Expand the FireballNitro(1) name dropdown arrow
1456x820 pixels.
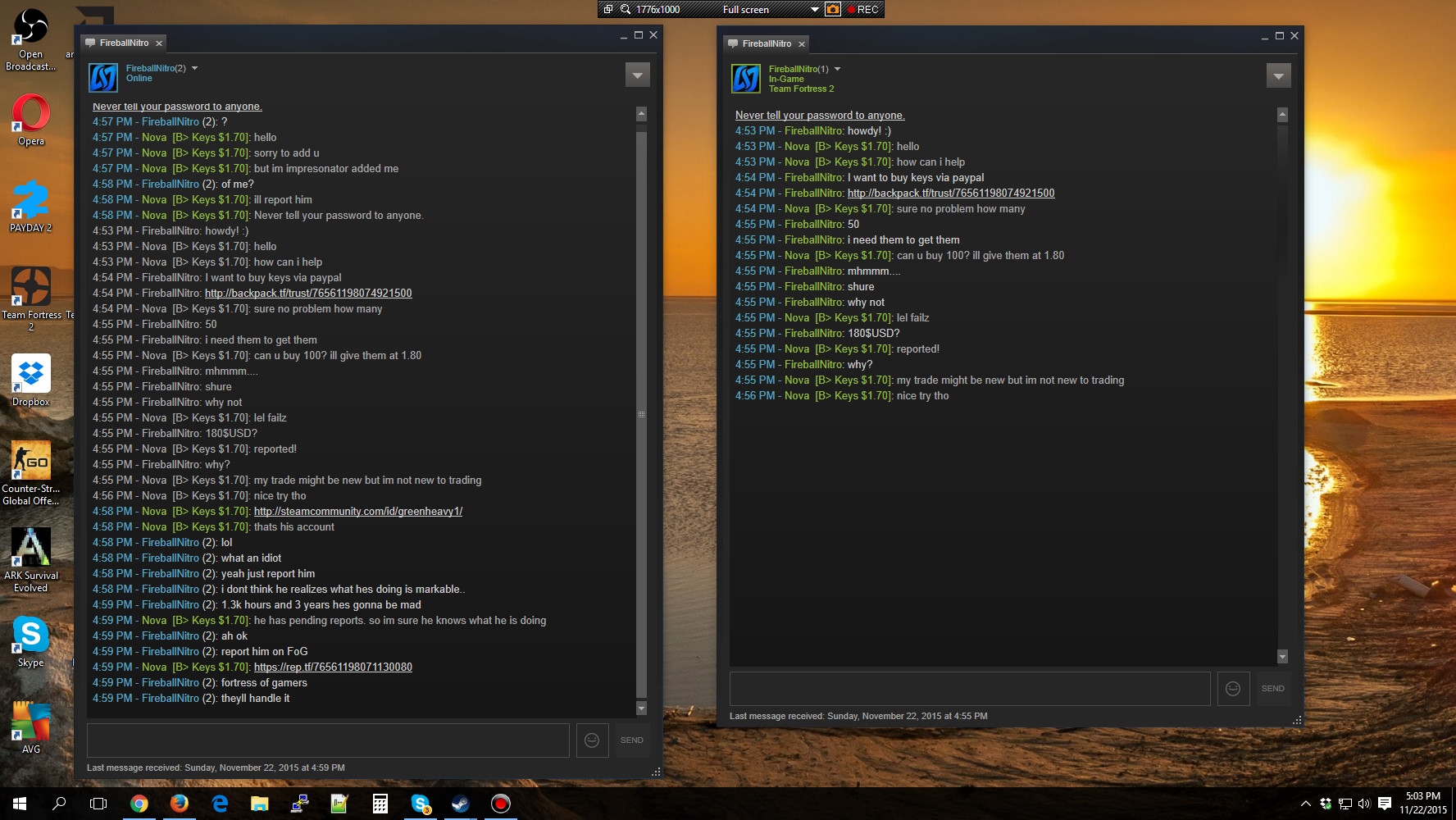tap(838, 69)
